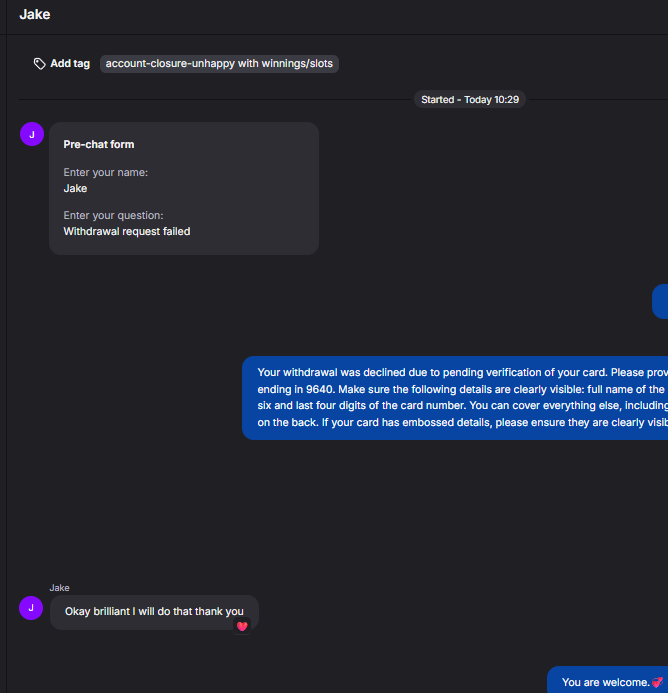
Task: Click the Withdrawal request failed text
Action: tap(127, 231)
